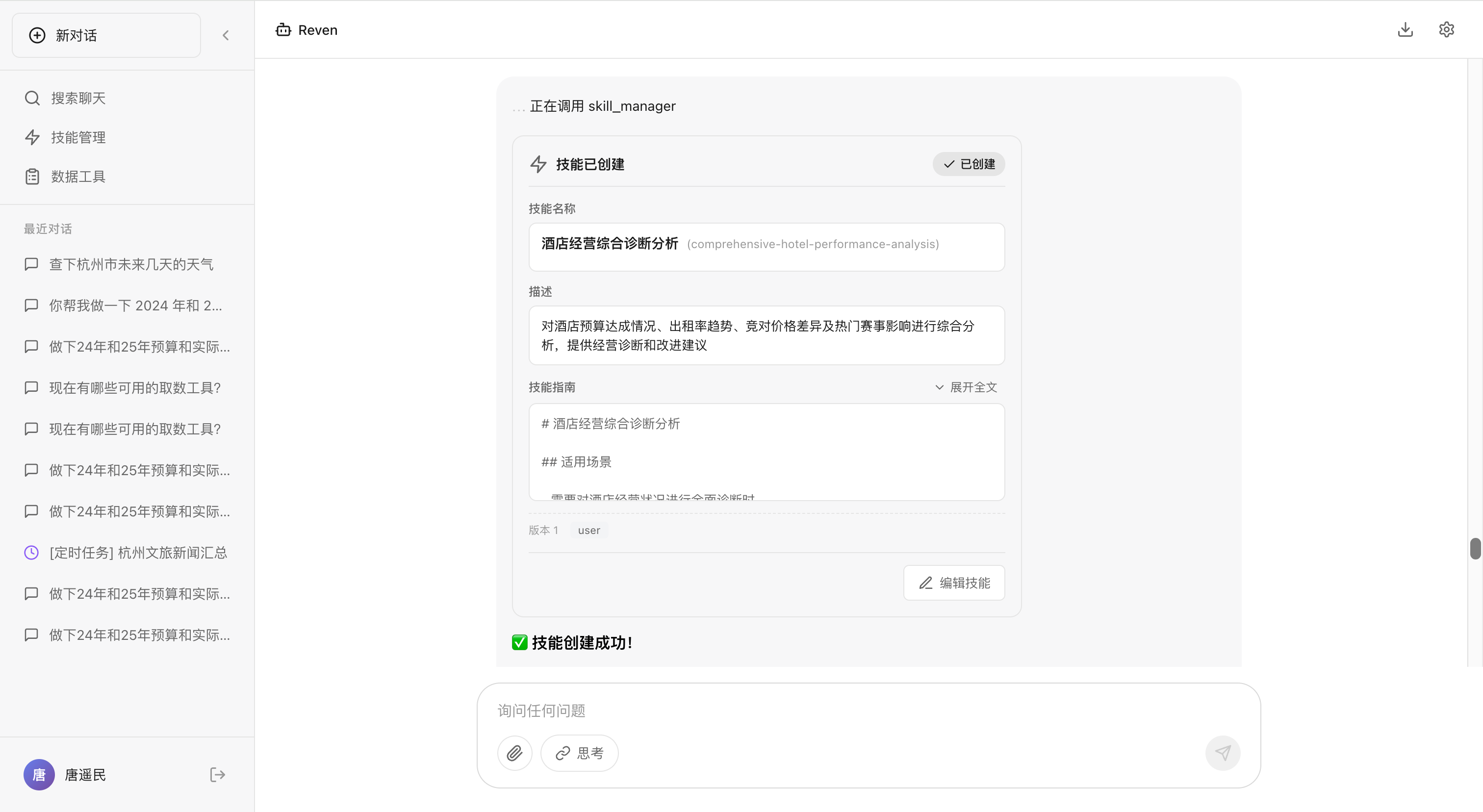Attach a file using the paperclip icon
The height and width of the screenshot is (812, 1483).
point(514,753)
